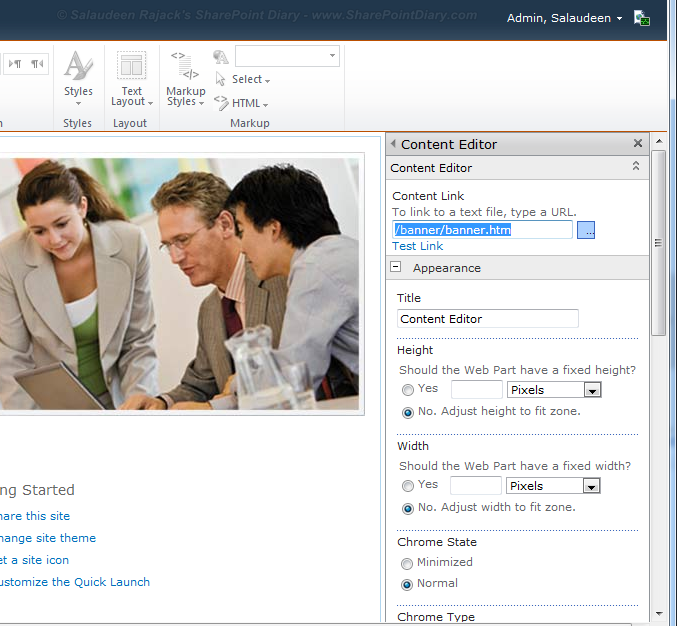The width and height of the screenshot is (677, 626).
Task: Open the empty combo box in the ribbon
Action: coord(287,56)
